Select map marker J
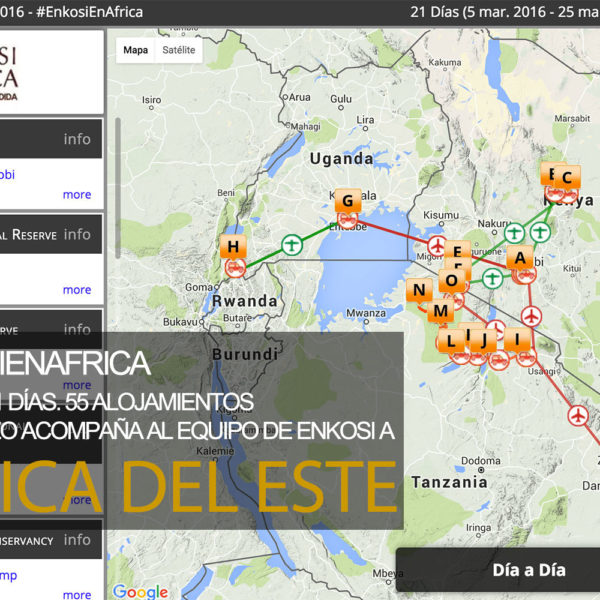Screen dimensions: 600x600 484,340
